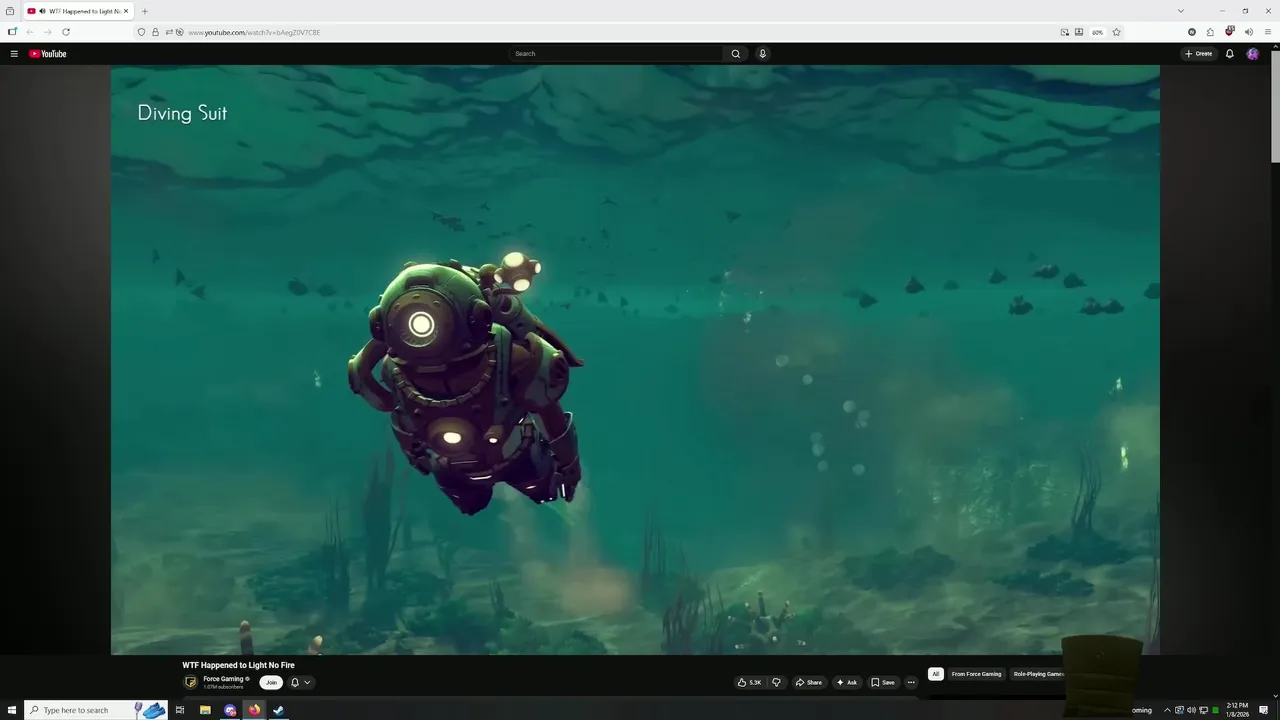Open Steam from taskbar
The image size is (1280, 720).
pos(279,710)
